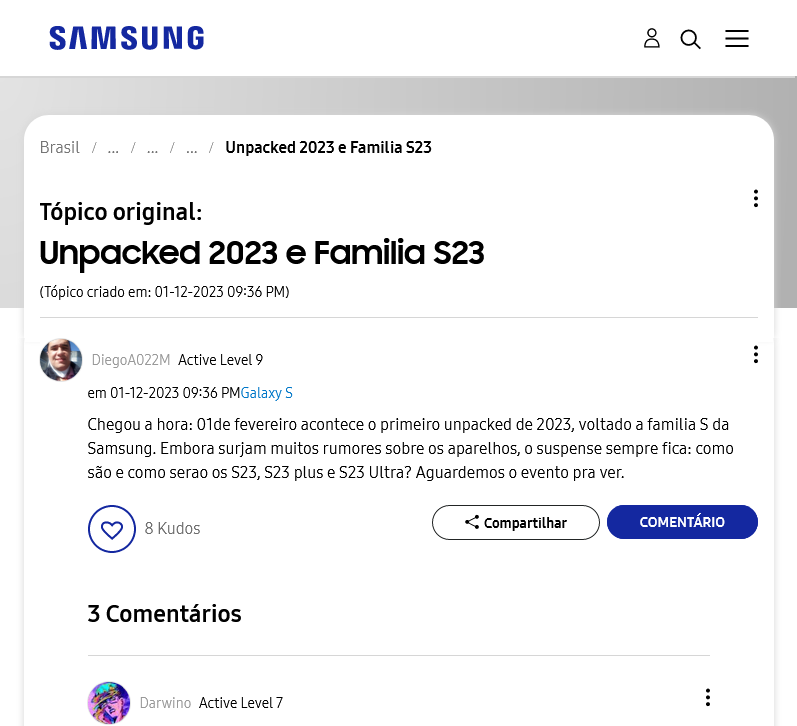
Task: Open the user account icon
Action: click(652, 38)
